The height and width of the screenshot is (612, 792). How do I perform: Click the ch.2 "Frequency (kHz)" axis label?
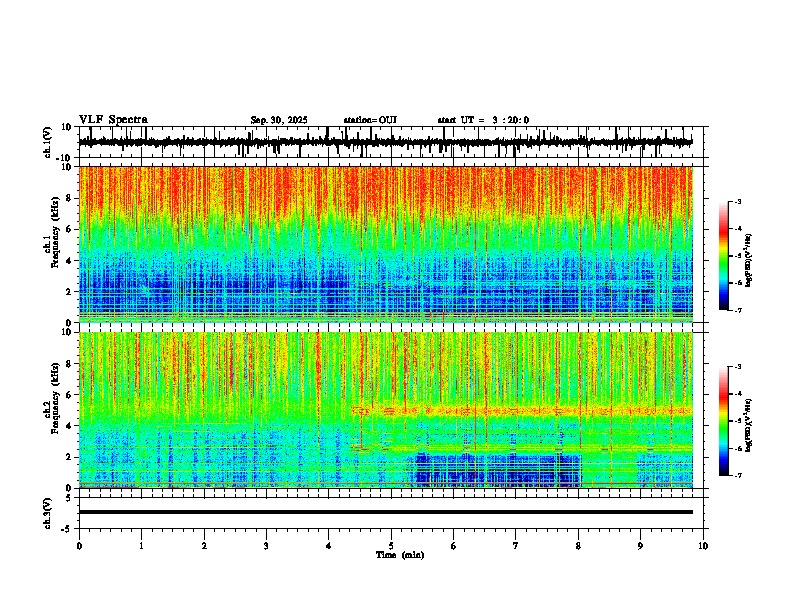point(55,397)
